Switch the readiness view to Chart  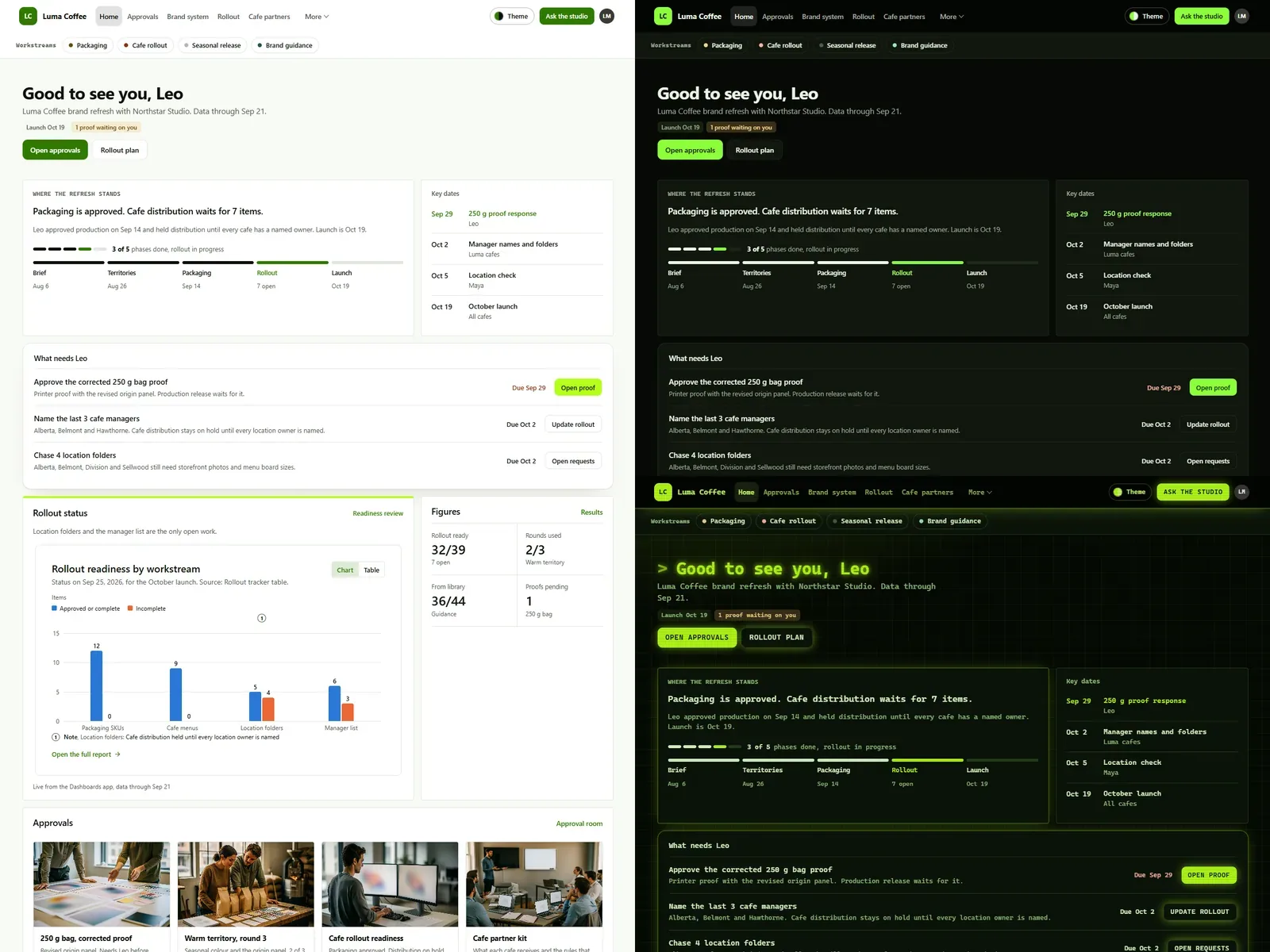point(345,570)
